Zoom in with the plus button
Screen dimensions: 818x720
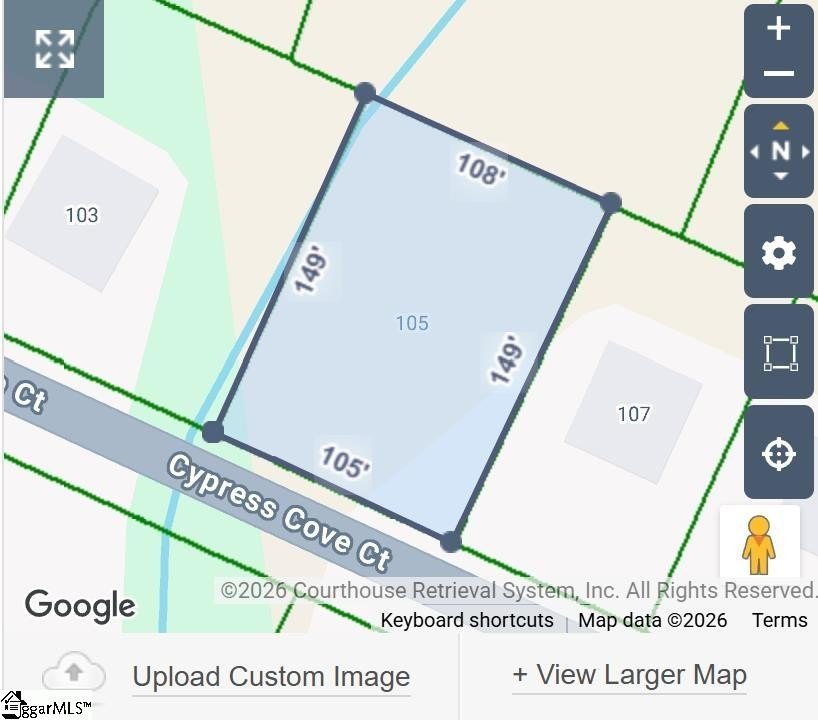(x=778, y=28)
